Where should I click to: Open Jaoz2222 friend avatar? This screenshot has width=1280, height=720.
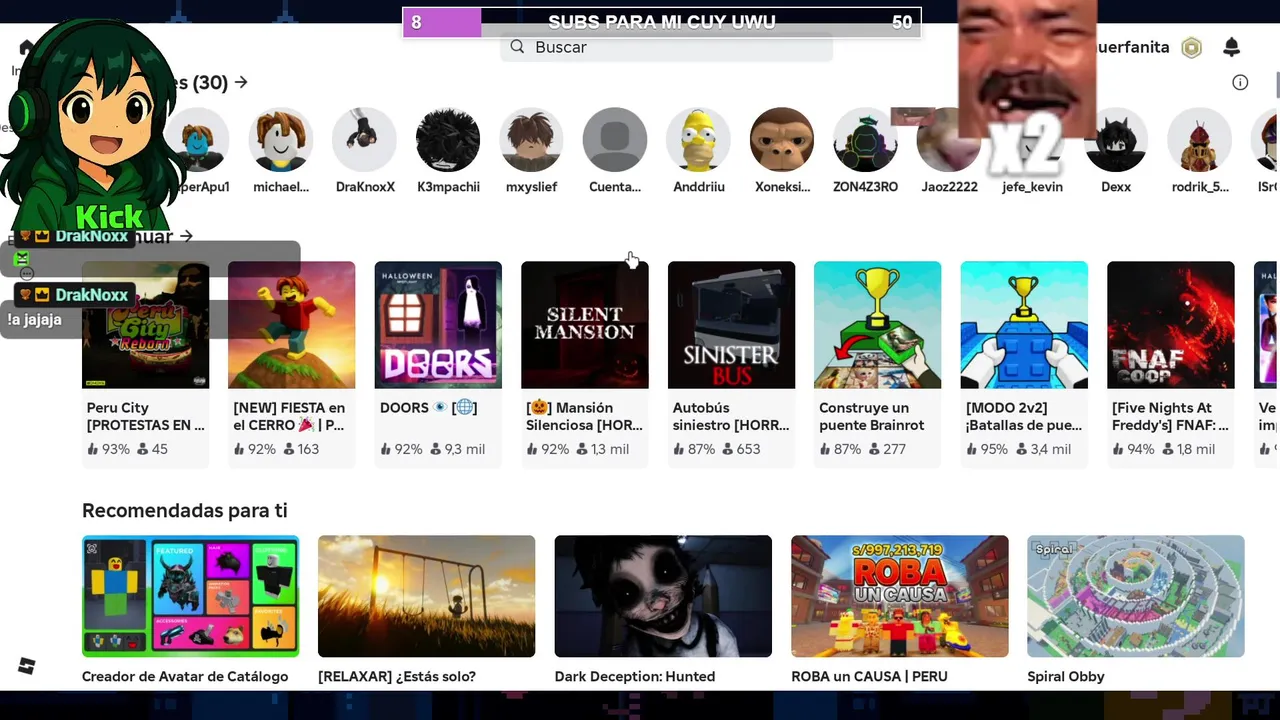948,140
